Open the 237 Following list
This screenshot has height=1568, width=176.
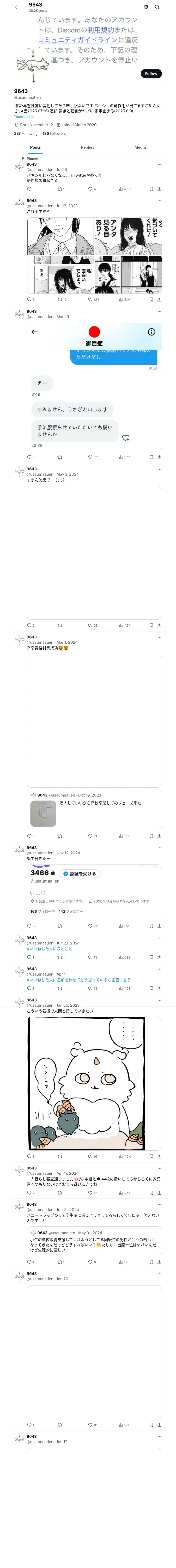pos(26,133)
